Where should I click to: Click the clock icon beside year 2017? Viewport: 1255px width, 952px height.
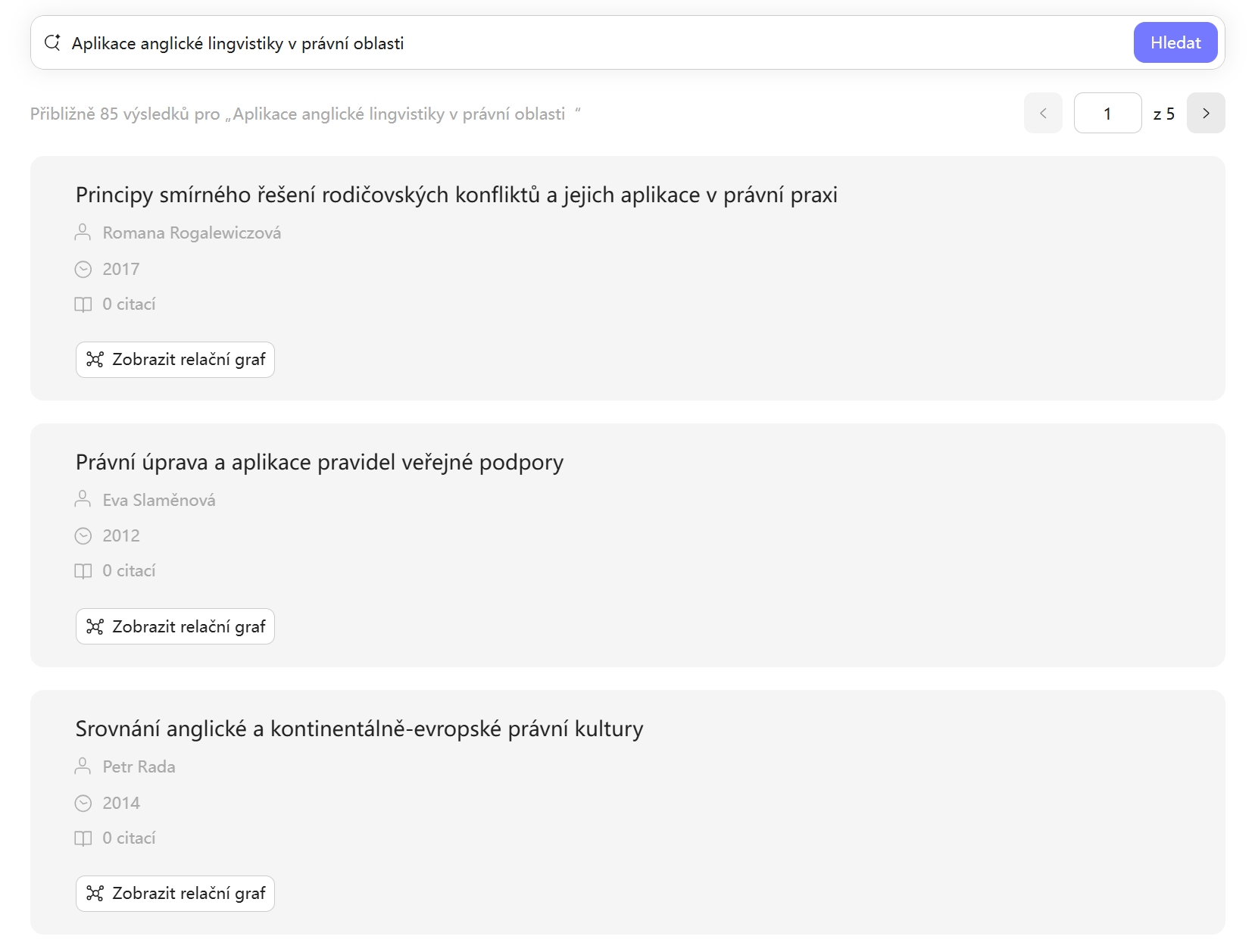coord(83,269)
